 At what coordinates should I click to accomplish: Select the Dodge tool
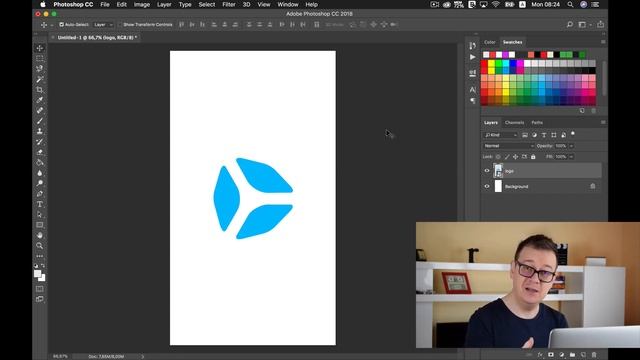[x=40, y=183]
